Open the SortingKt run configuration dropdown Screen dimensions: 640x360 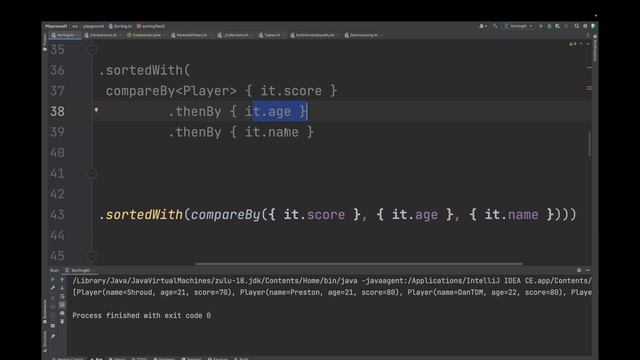519,26
